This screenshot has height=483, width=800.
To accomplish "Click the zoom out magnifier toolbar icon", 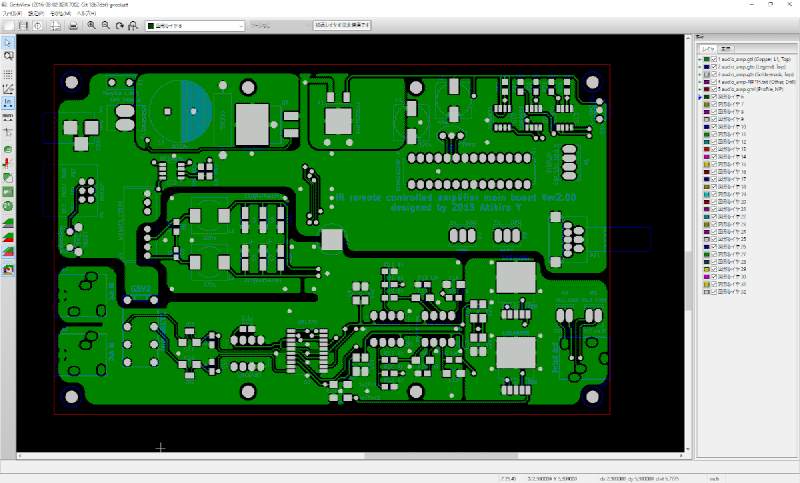I will pyautogui.click(x=106, y=26).
